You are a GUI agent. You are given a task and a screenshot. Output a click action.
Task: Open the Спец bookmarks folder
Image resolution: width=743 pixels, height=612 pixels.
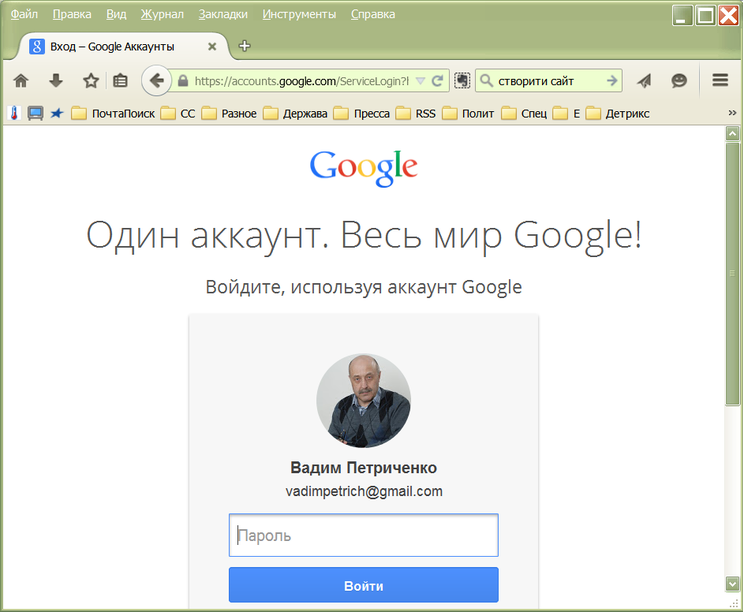[524, 114]
